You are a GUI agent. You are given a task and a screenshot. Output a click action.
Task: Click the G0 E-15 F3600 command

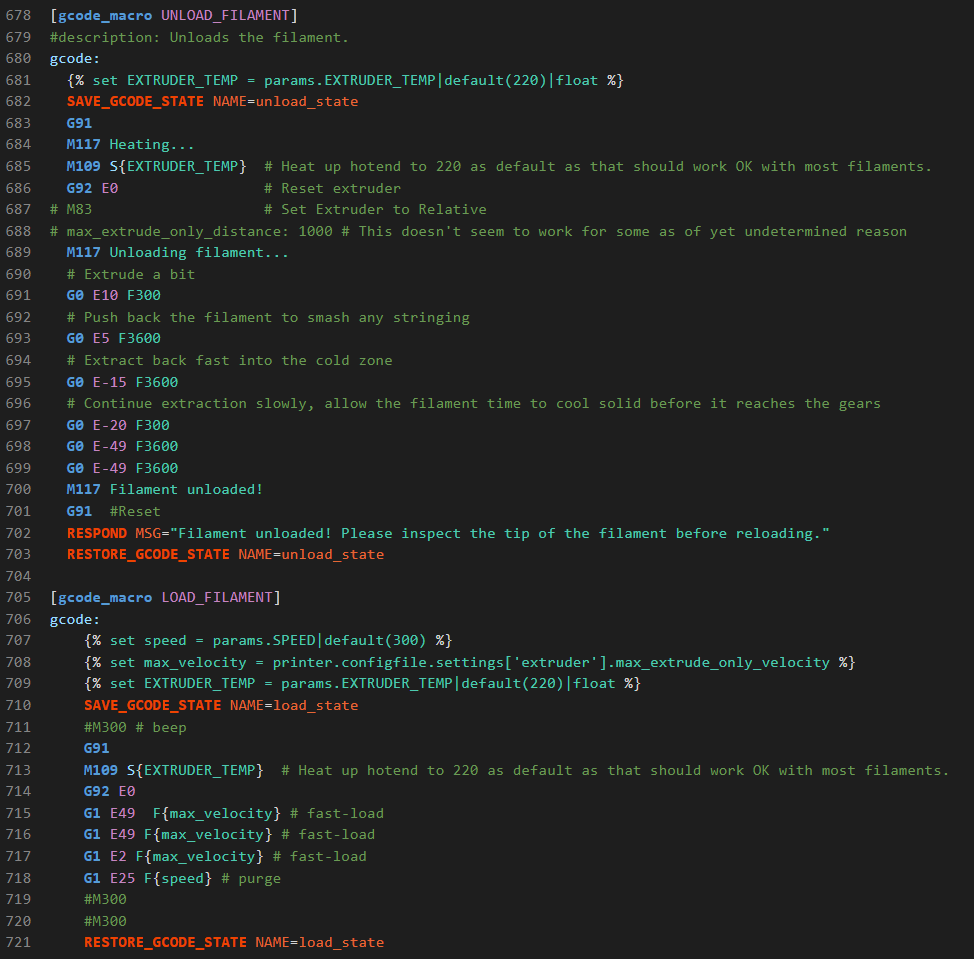(122, 383)
